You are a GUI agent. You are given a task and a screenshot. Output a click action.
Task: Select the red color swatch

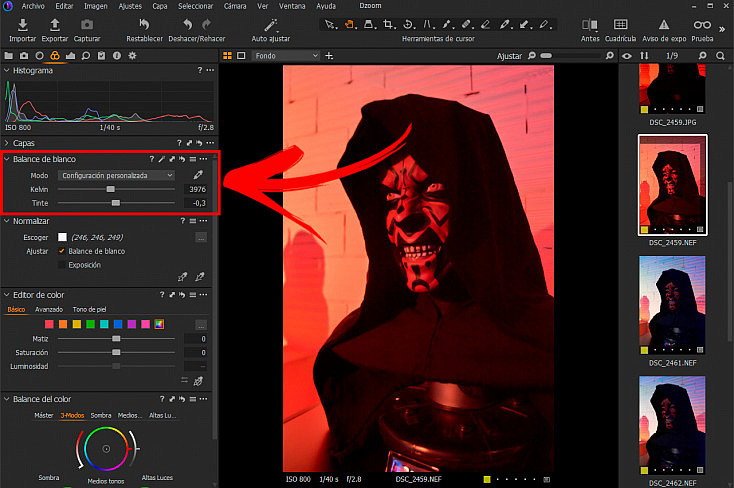[x=49, y=324]
